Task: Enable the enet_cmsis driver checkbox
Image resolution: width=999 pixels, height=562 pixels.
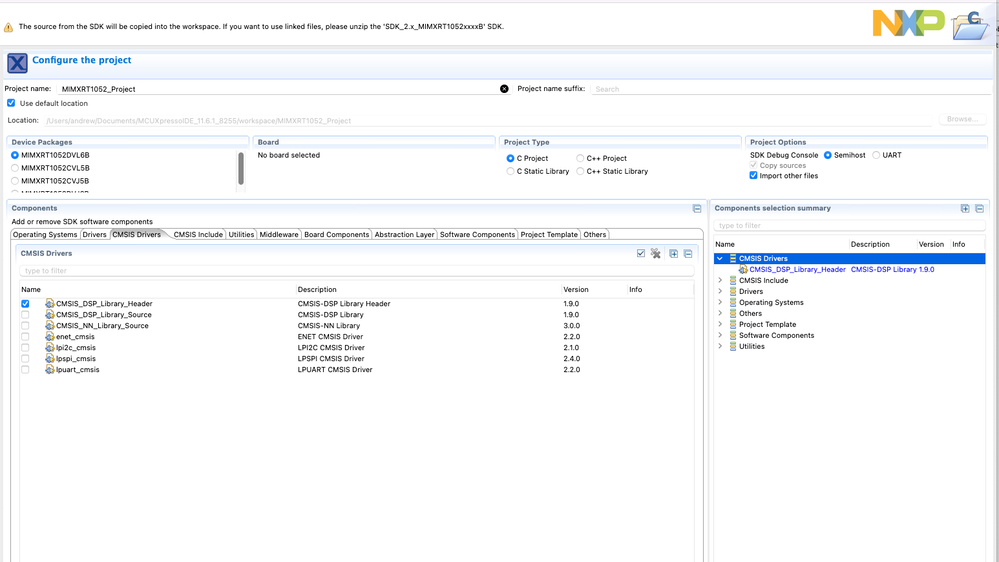Action: (25, 336)
